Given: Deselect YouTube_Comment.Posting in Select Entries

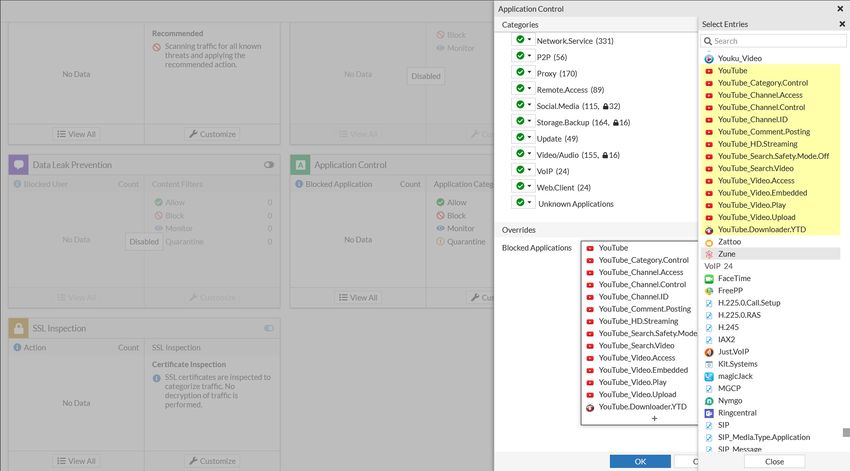Looking at the screenshot, I should (770, 132).
